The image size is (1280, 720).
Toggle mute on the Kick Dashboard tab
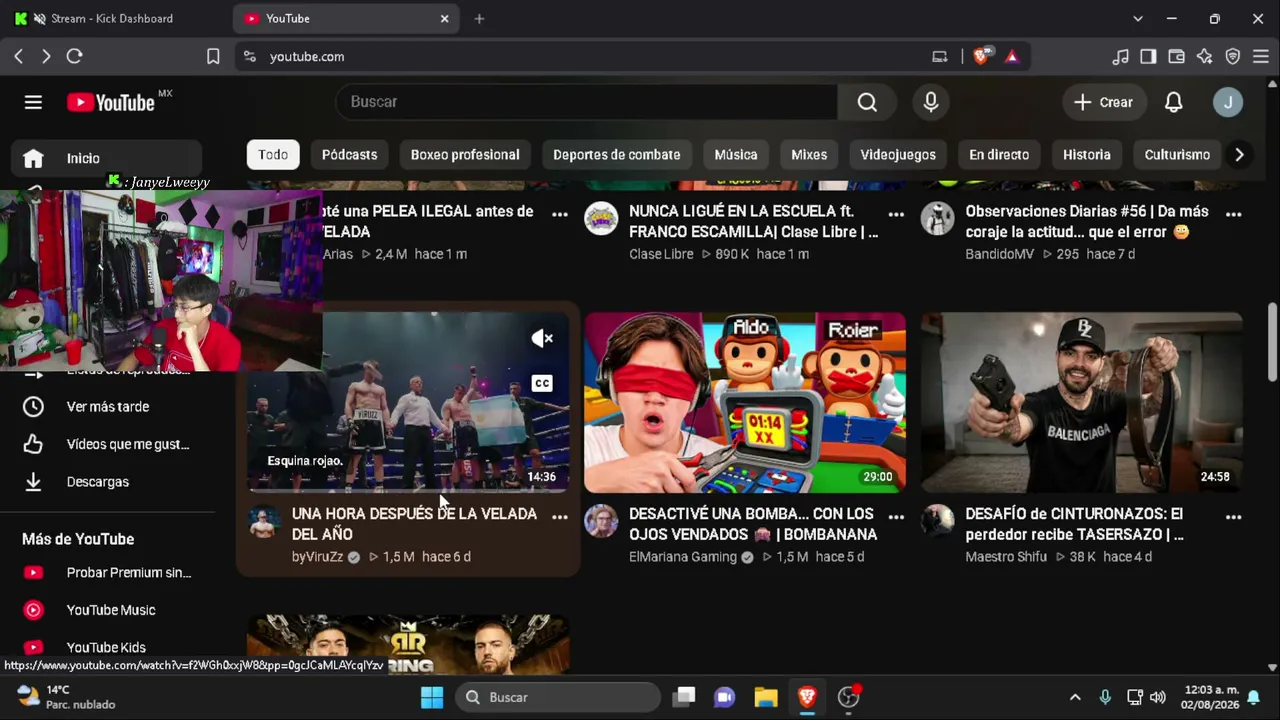(x=39, y=19)
